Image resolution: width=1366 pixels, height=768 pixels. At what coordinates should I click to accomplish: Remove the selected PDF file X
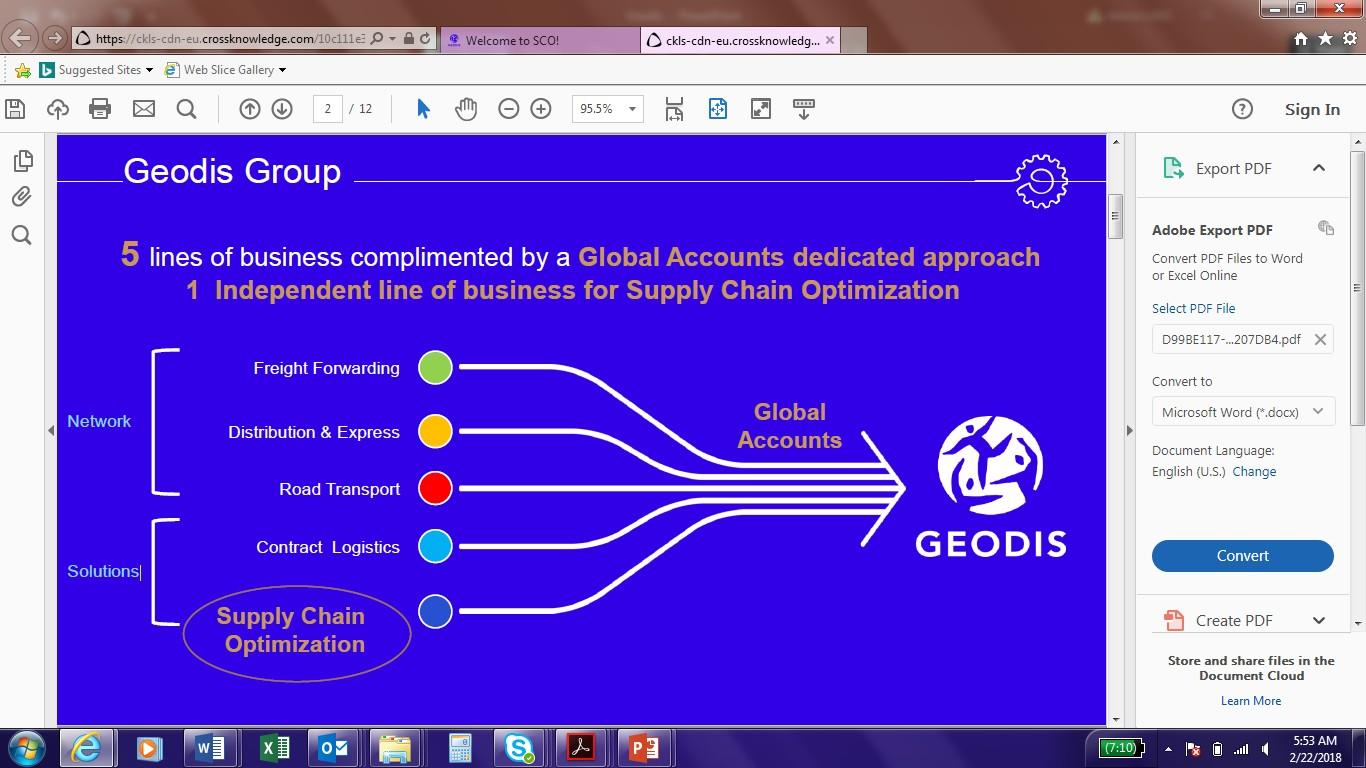click(1320, 339)
